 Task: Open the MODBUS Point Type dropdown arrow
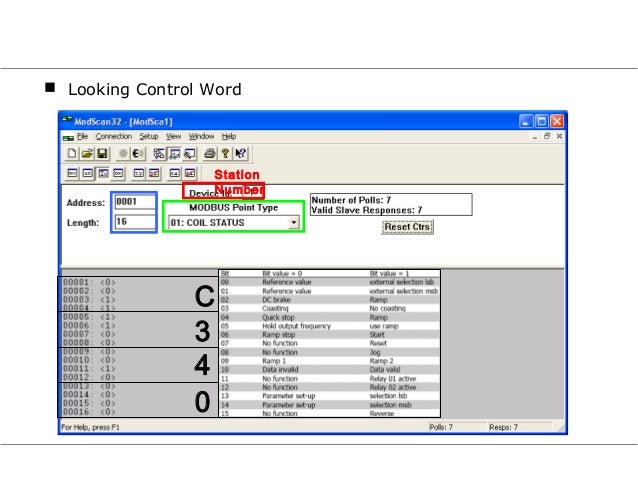[293, 223]
